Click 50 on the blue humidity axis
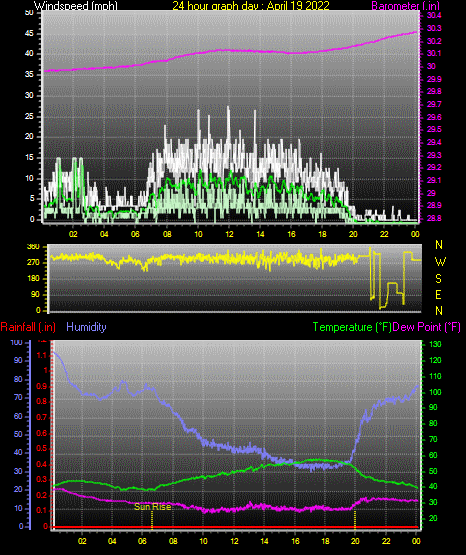 point(18,434)
